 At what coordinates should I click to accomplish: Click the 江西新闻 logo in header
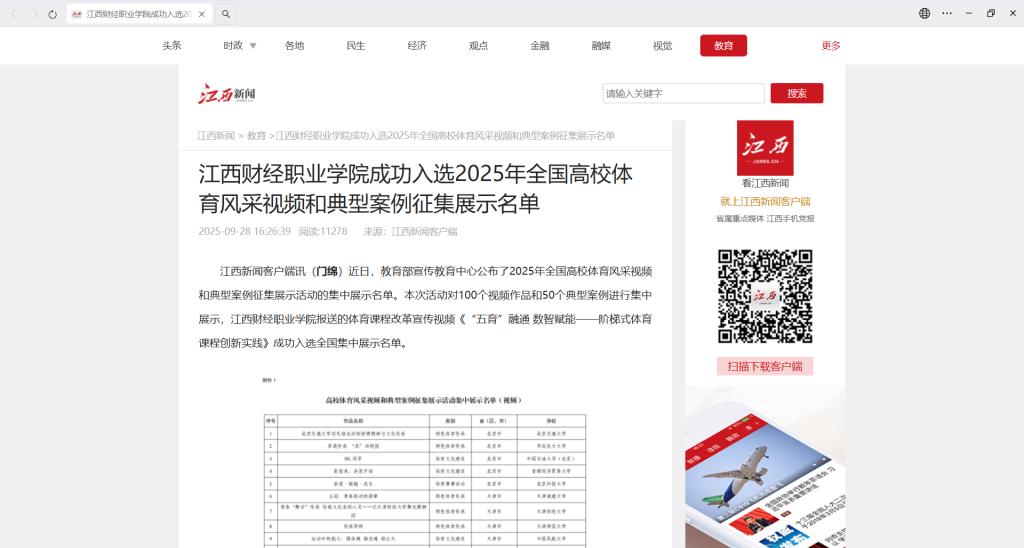pyautogui.click(x=227, y=94)
